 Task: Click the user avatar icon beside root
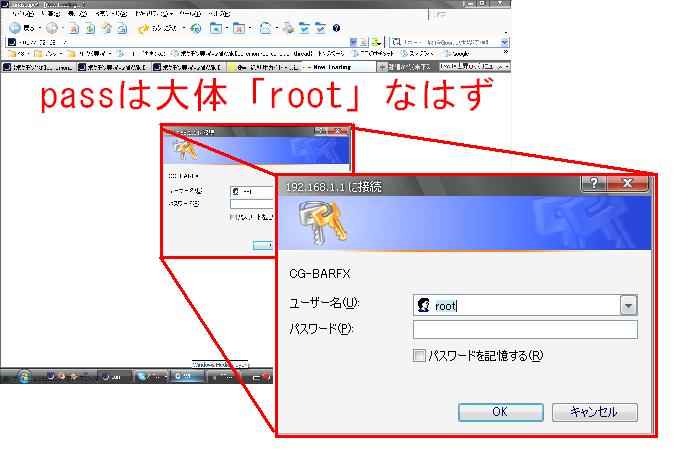coord(423,306)
